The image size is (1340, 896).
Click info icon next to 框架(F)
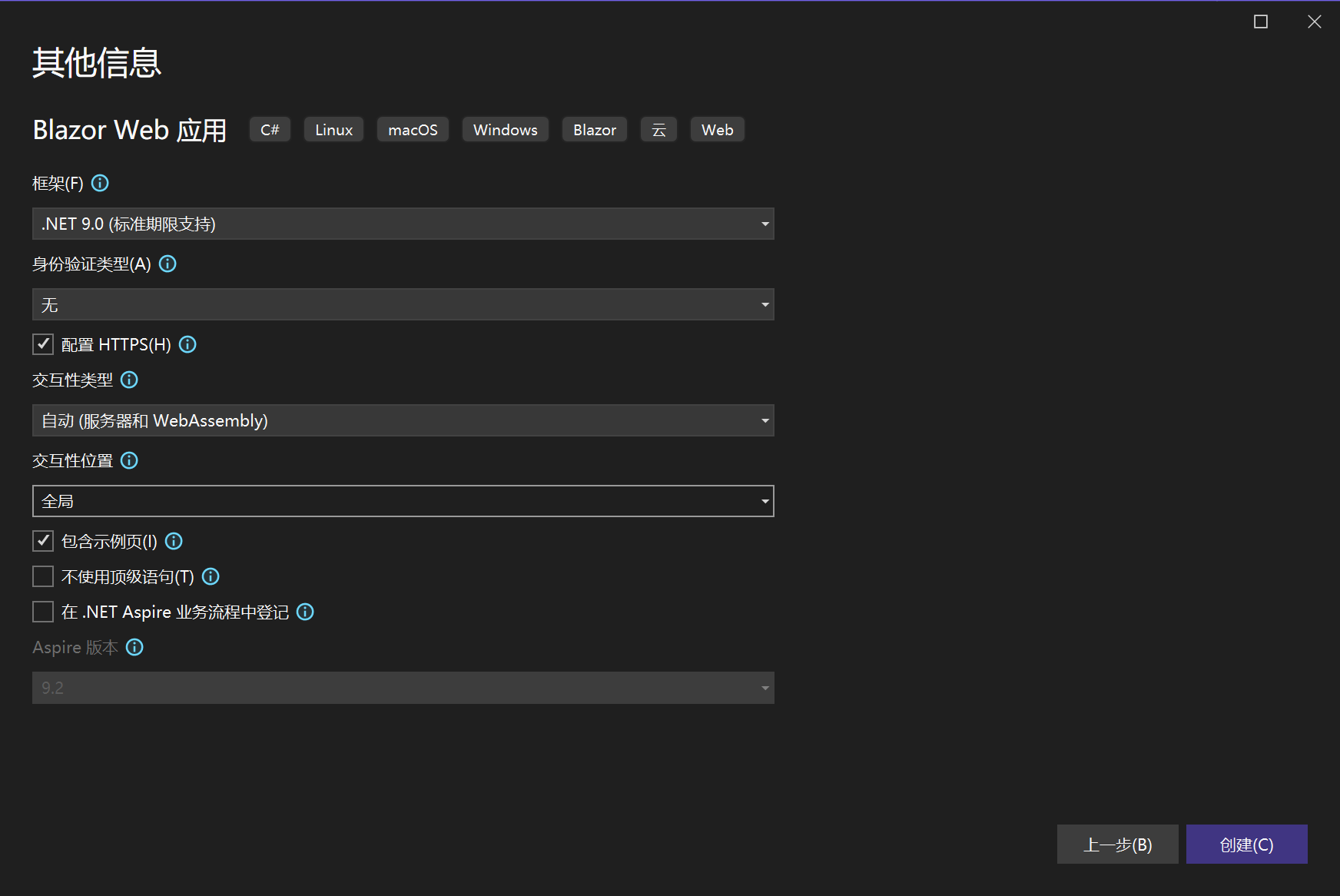pos(100,183)
